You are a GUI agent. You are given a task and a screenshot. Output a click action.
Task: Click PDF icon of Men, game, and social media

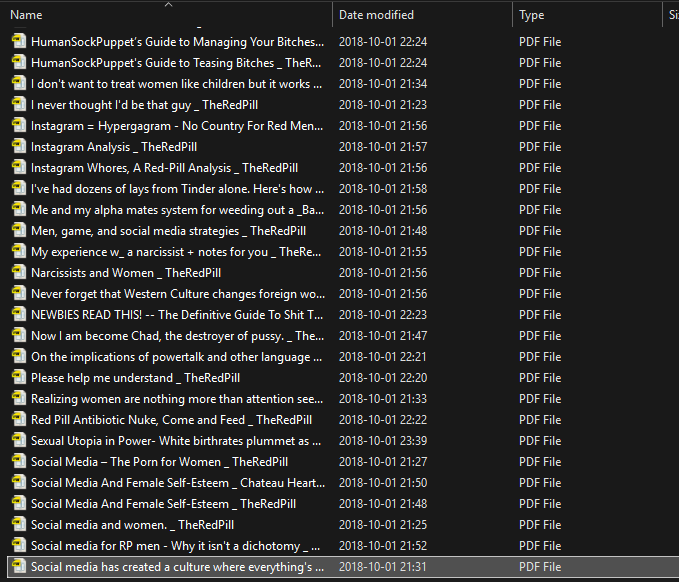tap(19, 230)
